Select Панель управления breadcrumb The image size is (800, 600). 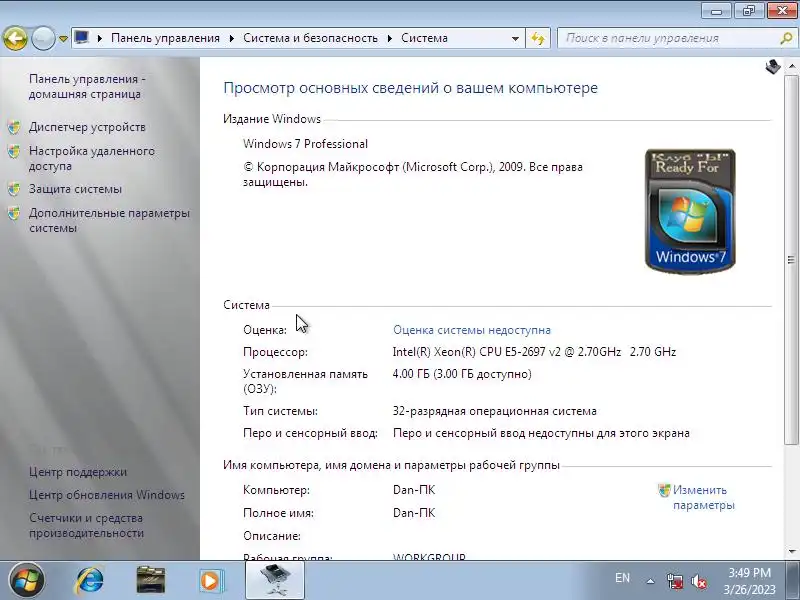[x=165, y=38]
